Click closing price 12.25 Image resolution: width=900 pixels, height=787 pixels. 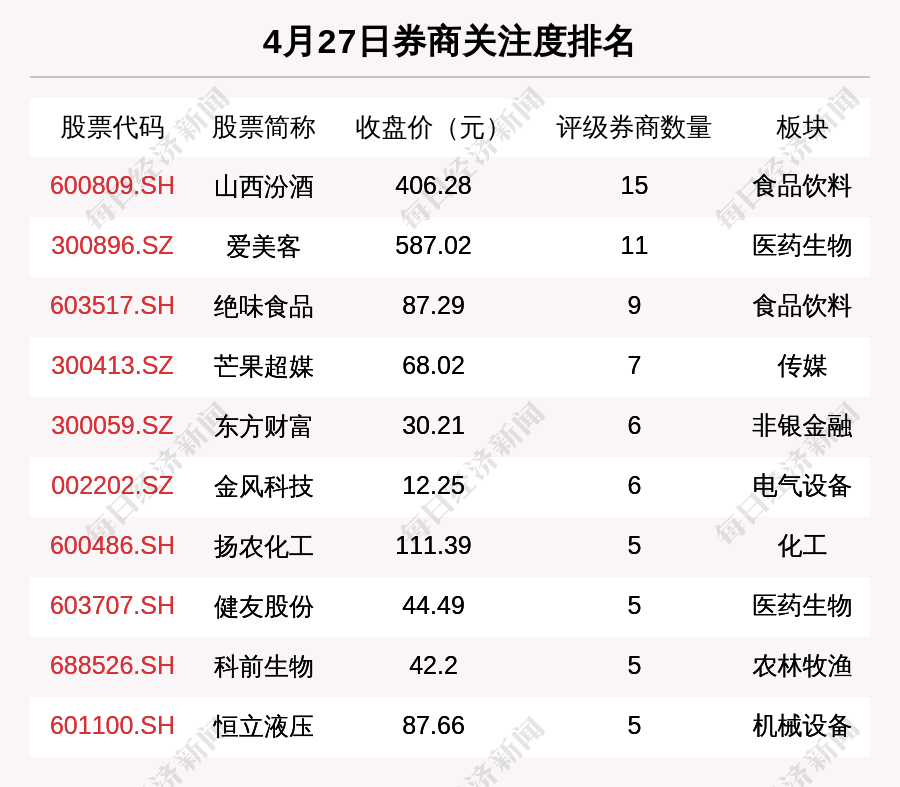(x=433, y=486)
